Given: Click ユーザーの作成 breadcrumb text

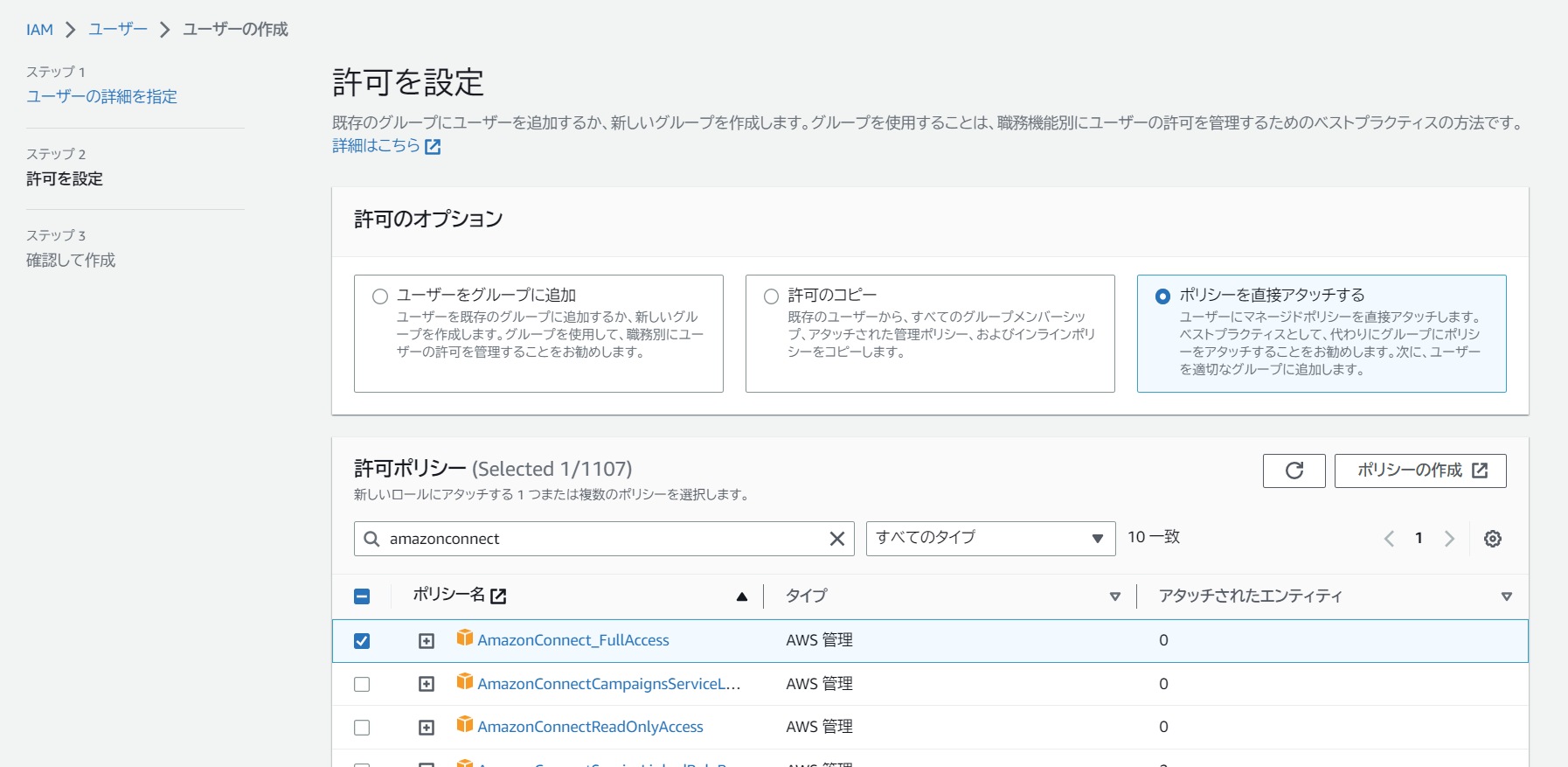Looking at the screenshot, I should click(x=235, y=30).
